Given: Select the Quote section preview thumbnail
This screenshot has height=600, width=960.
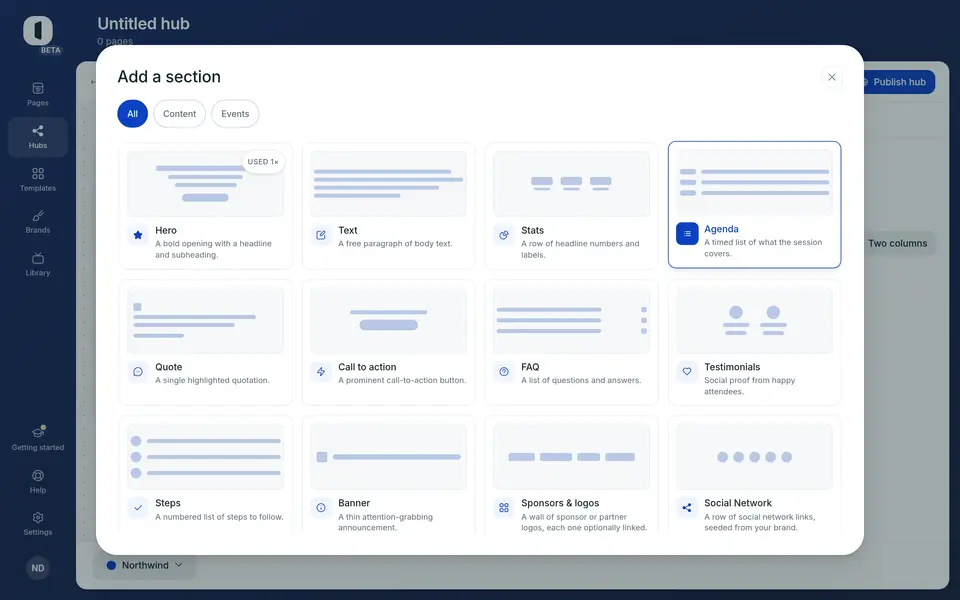Looking at the screenshot, I should pos(205,320).
